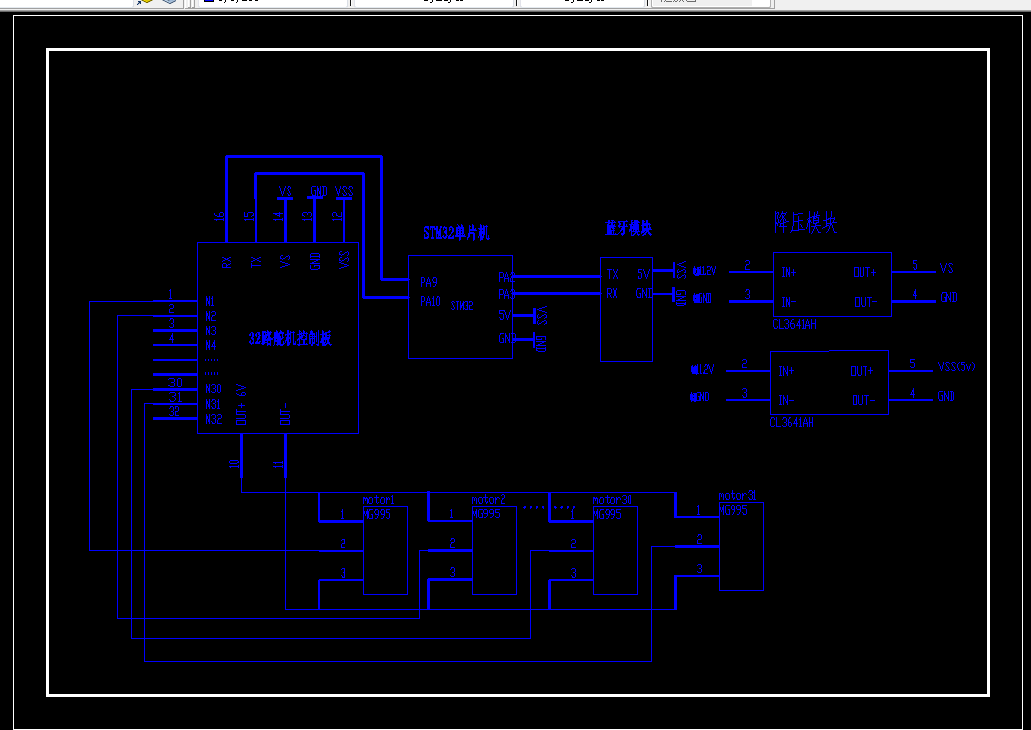Image resolution: width=1031 pixels, height=730 pixels.
Task: Click the RX label in the Bluetooth module
Action: point(612,293)
